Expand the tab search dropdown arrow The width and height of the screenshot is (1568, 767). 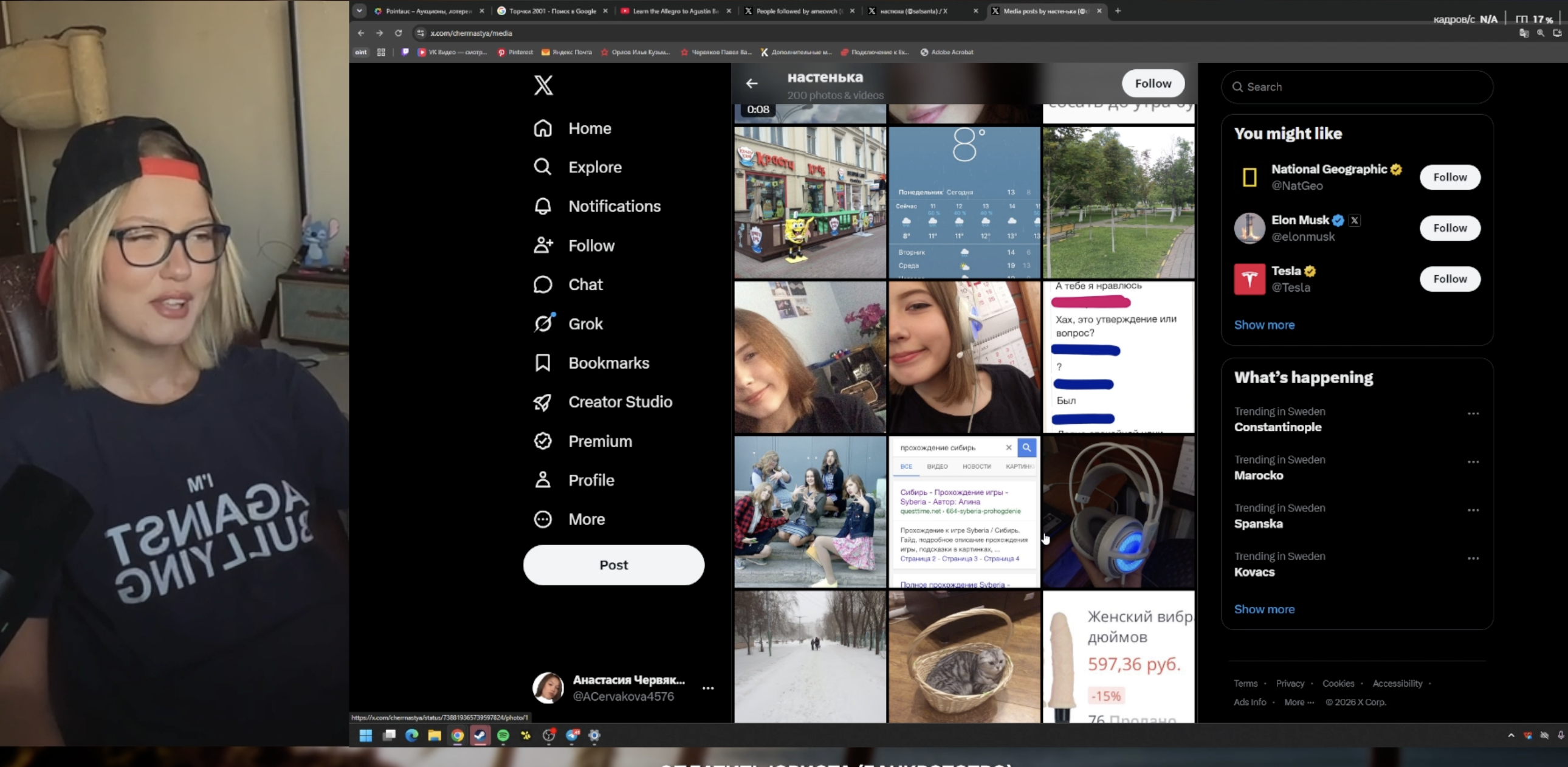359,10
